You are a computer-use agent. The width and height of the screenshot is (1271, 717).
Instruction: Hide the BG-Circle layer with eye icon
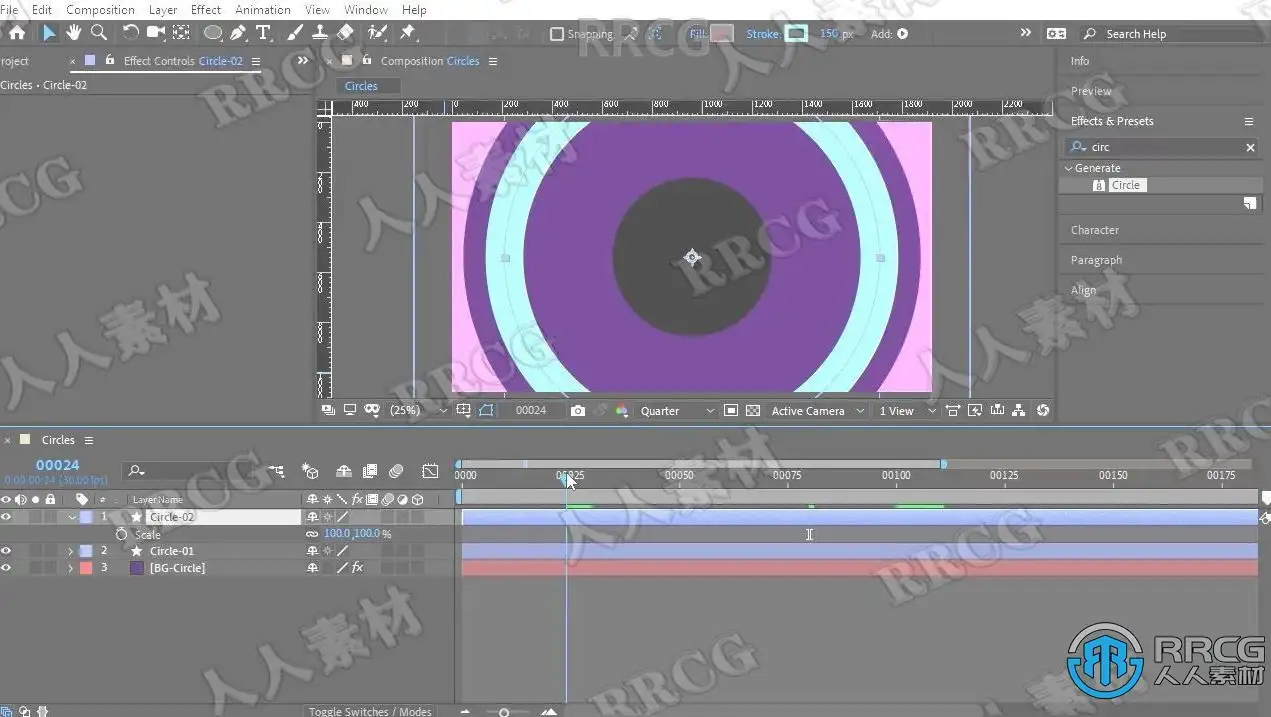(x=6, y=568)
